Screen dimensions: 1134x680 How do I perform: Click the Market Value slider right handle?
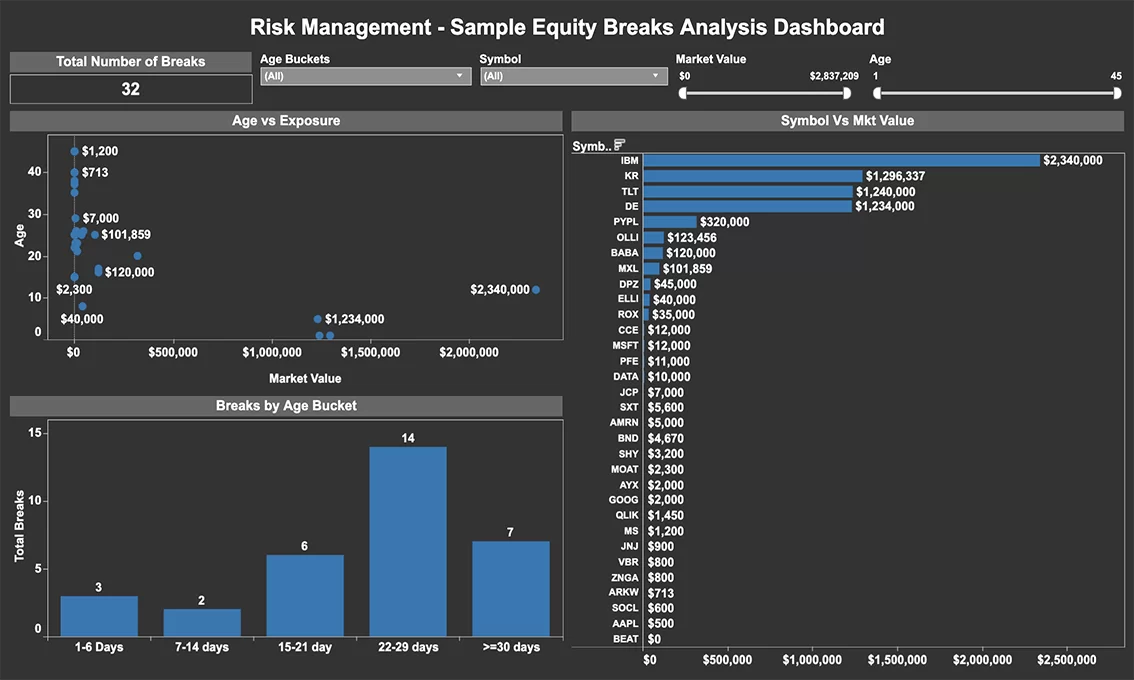point(847,93)
